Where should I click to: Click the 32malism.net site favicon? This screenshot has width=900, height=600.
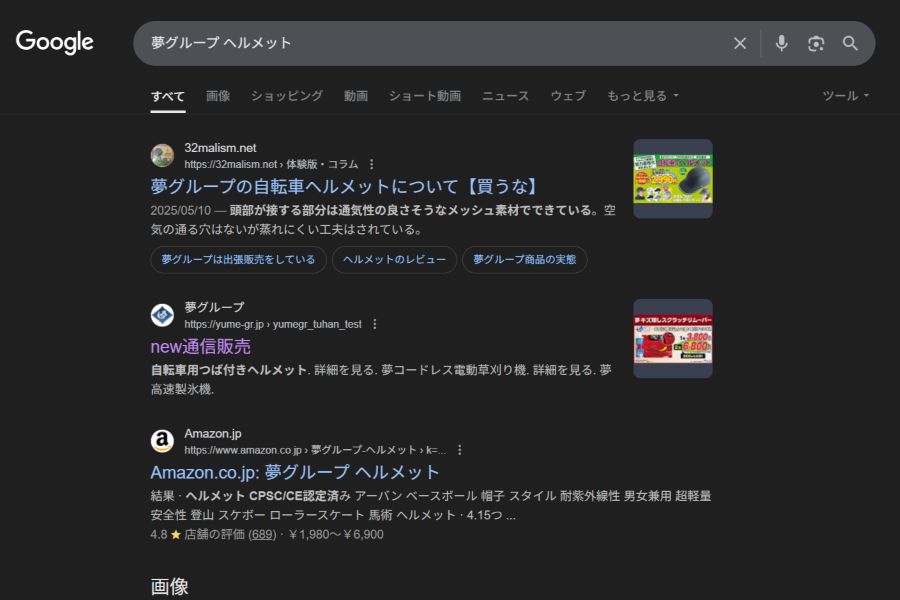point(162,155)
